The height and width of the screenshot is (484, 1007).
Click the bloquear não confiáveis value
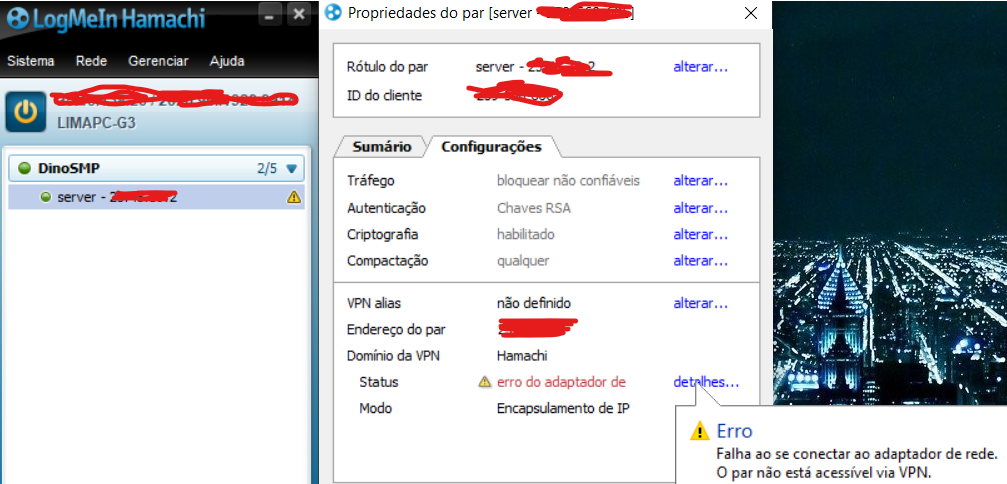568,181
